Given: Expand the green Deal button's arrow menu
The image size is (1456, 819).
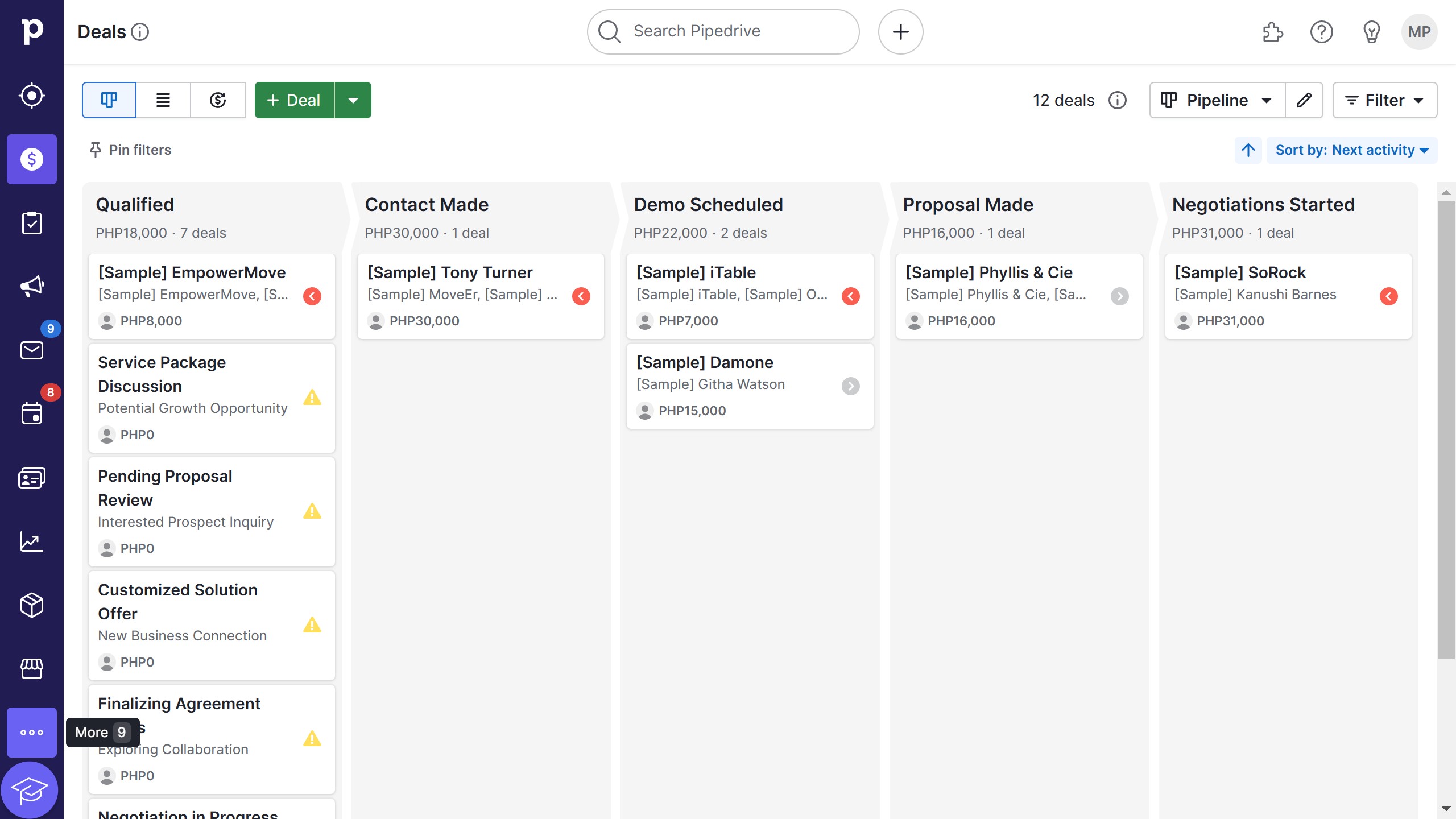Looking at the screenshot, I should point(354,100).
